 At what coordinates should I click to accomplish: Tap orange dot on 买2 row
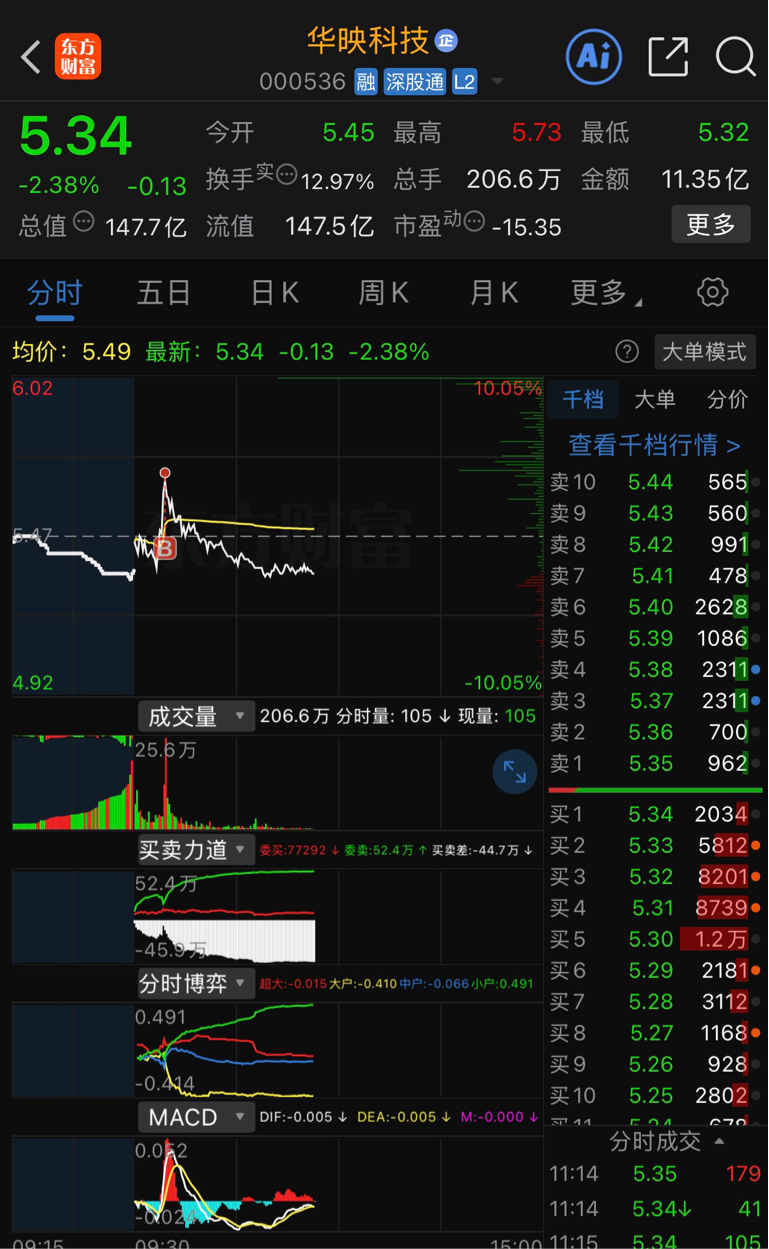coord(756,846)
